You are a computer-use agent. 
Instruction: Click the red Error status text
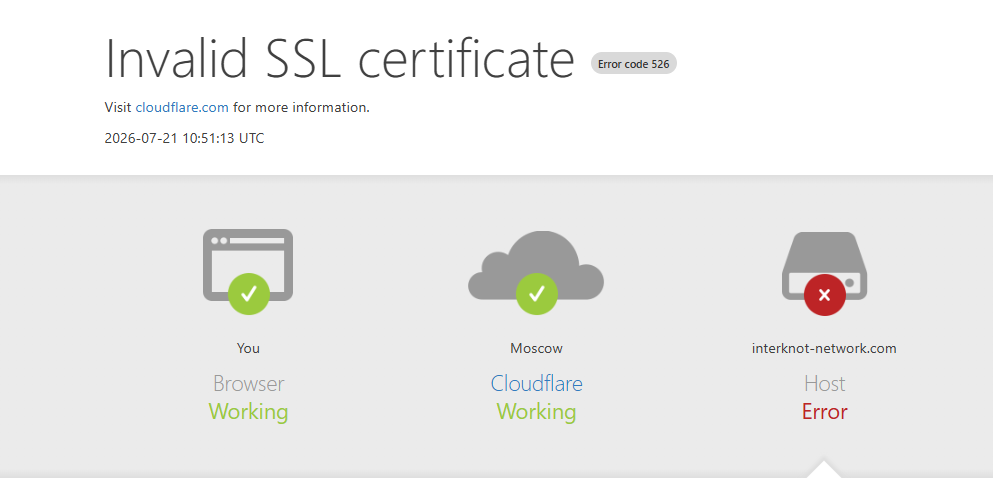pos(825,412)
